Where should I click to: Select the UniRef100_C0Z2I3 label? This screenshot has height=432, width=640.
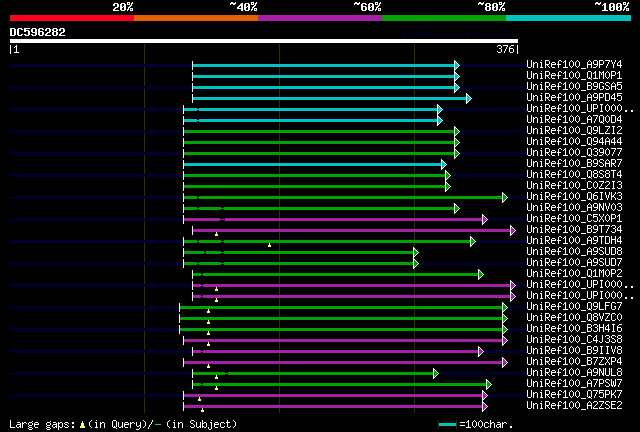pyautogui.click(x=574, y=186)
